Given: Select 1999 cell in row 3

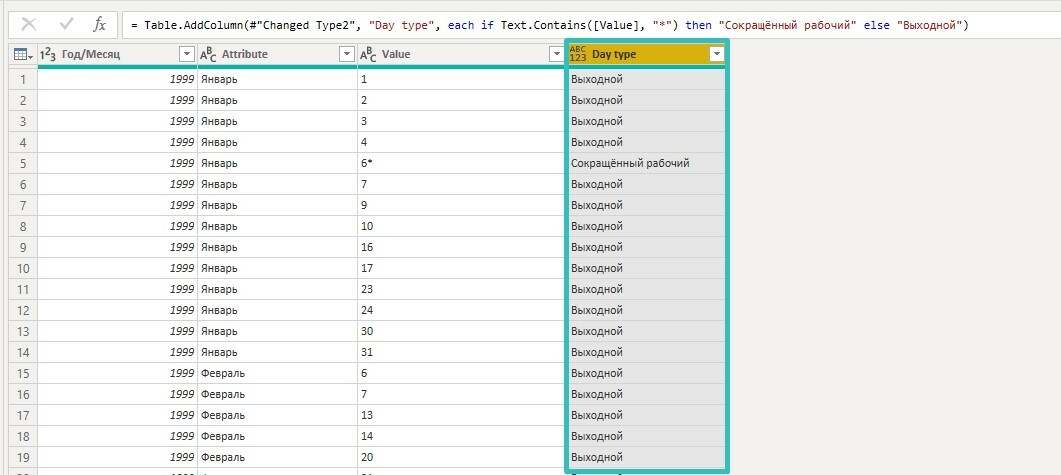Looking at the screenshot, I should point(118,121).
